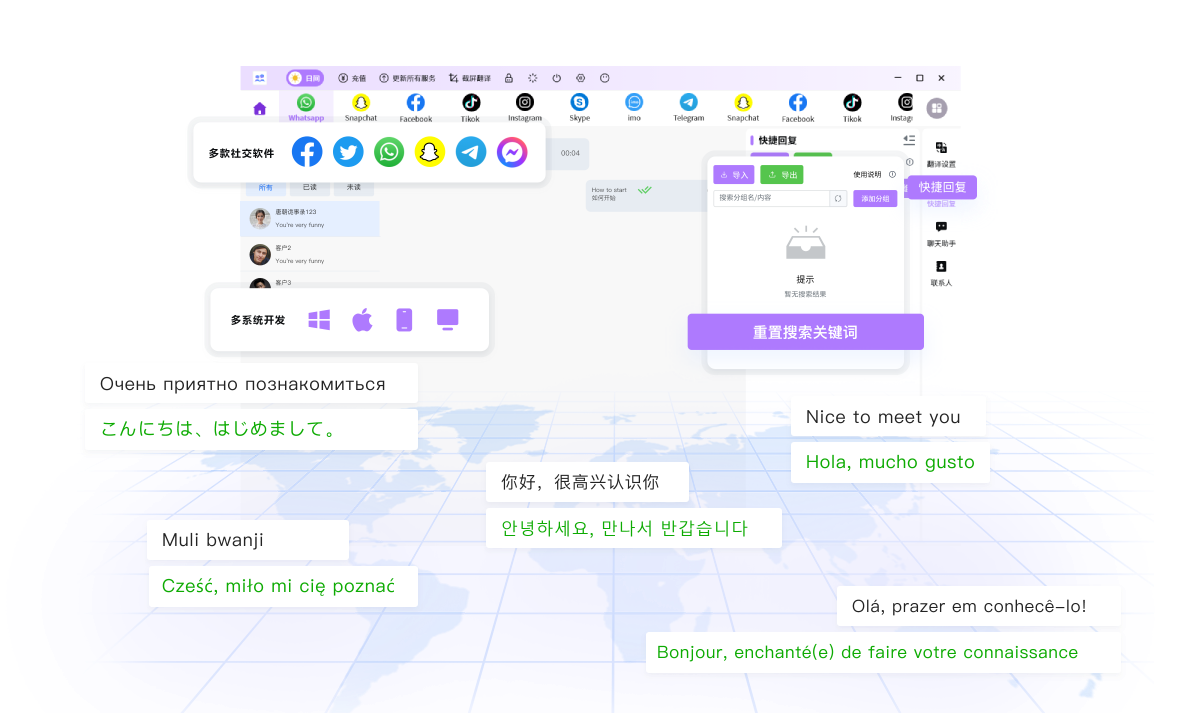
Task: Click the mobile phone icon in 多系统开发 card
Action: [404, 320]
